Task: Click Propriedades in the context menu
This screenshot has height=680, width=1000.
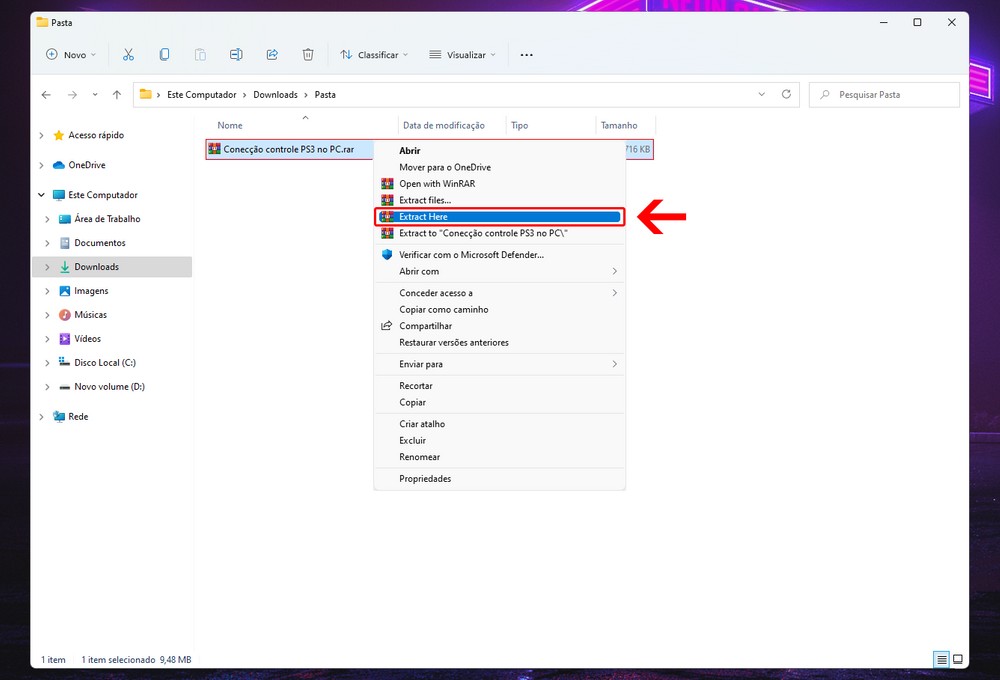Action: [x=425, y=479]
